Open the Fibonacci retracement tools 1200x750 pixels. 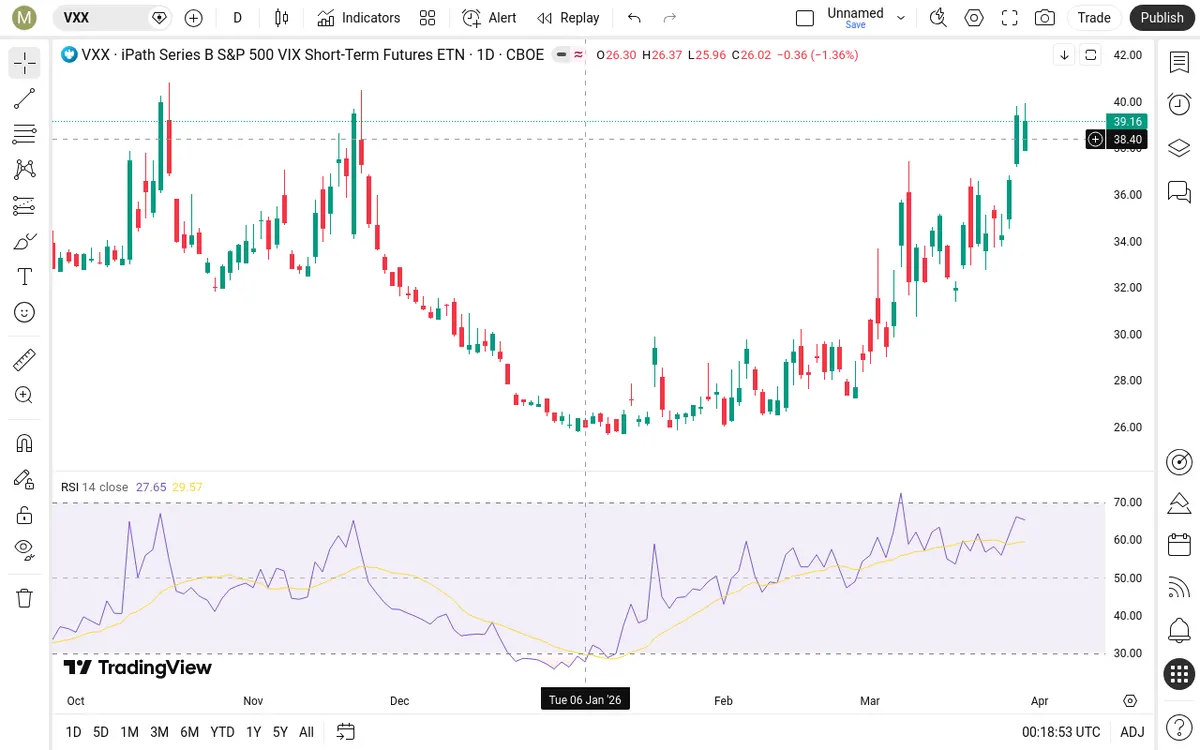click(25, 134)
